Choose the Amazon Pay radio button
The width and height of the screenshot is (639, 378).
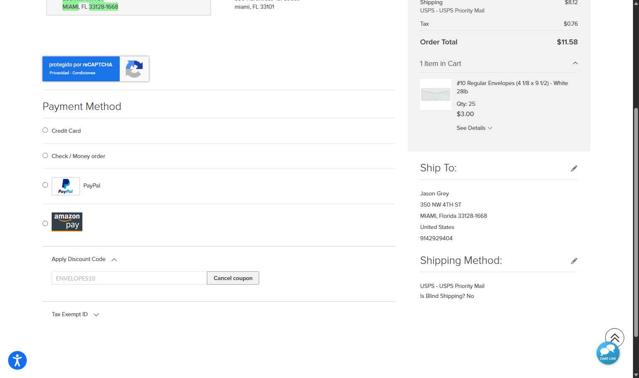(45, 223)
